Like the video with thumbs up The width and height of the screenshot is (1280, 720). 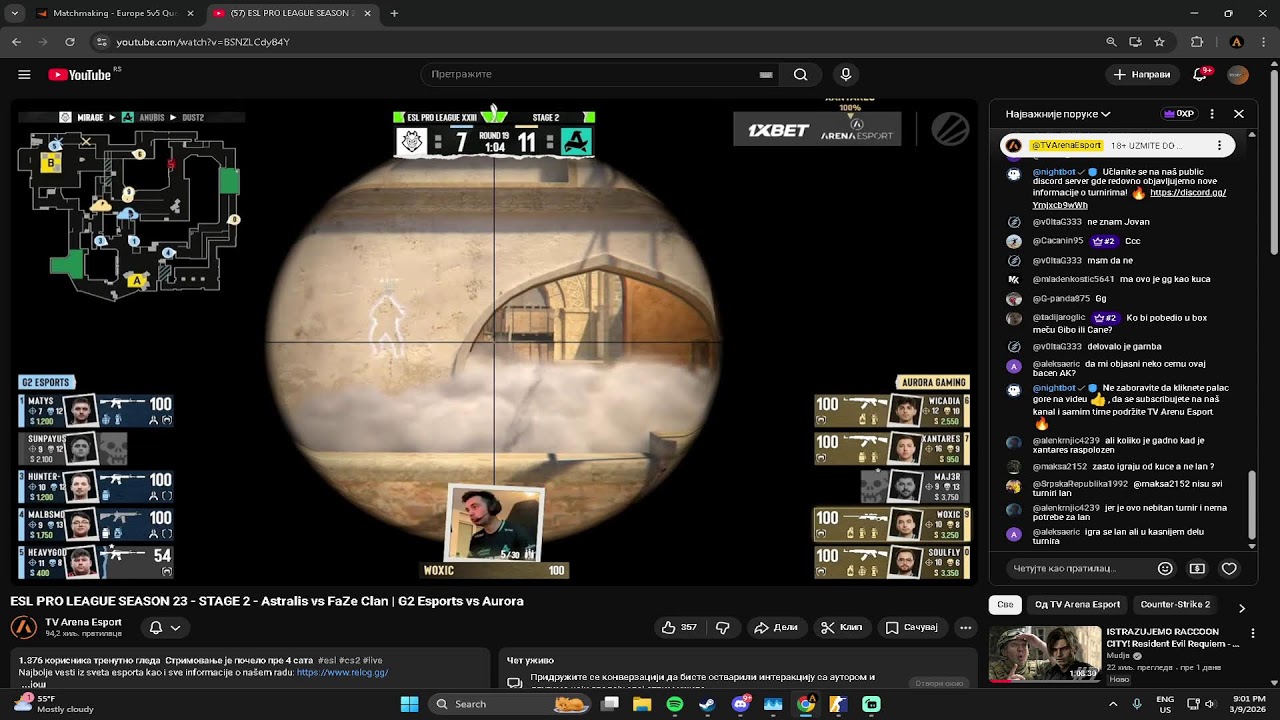tap(679, 627)
